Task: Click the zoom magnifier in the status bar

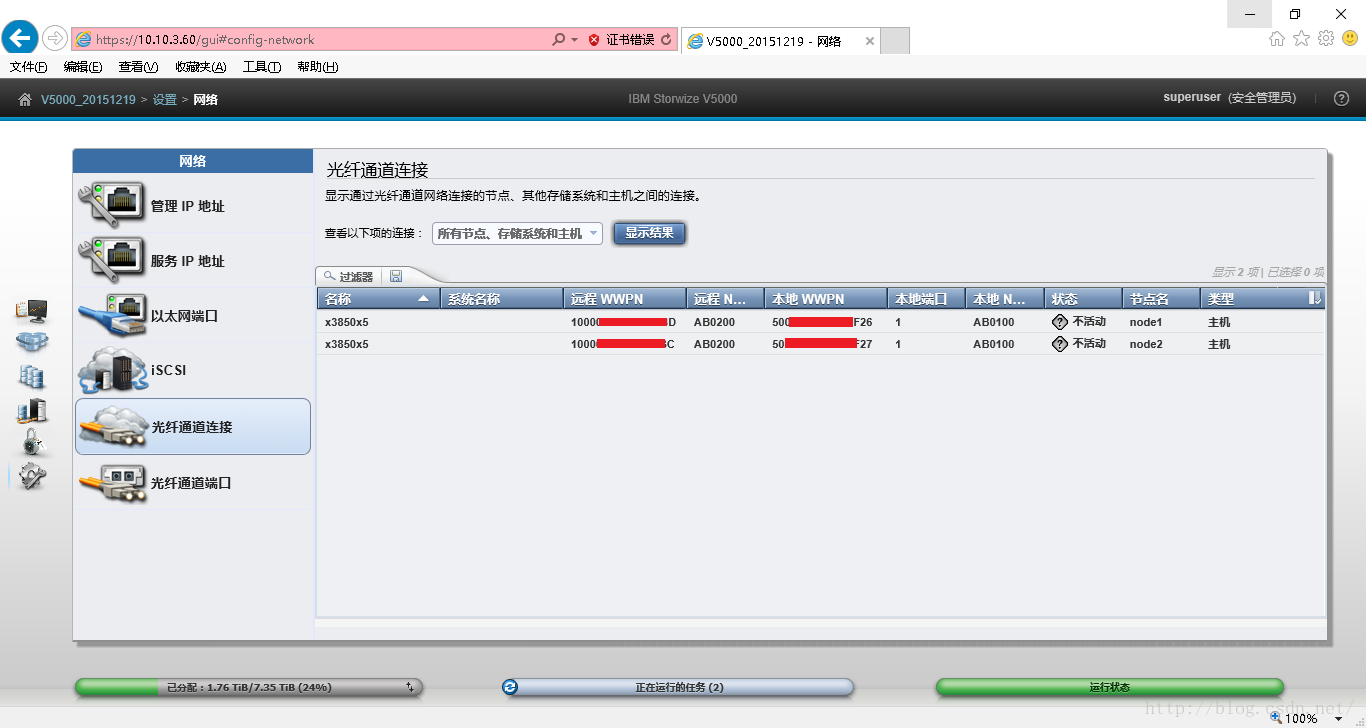Action: coord(1276,717)
